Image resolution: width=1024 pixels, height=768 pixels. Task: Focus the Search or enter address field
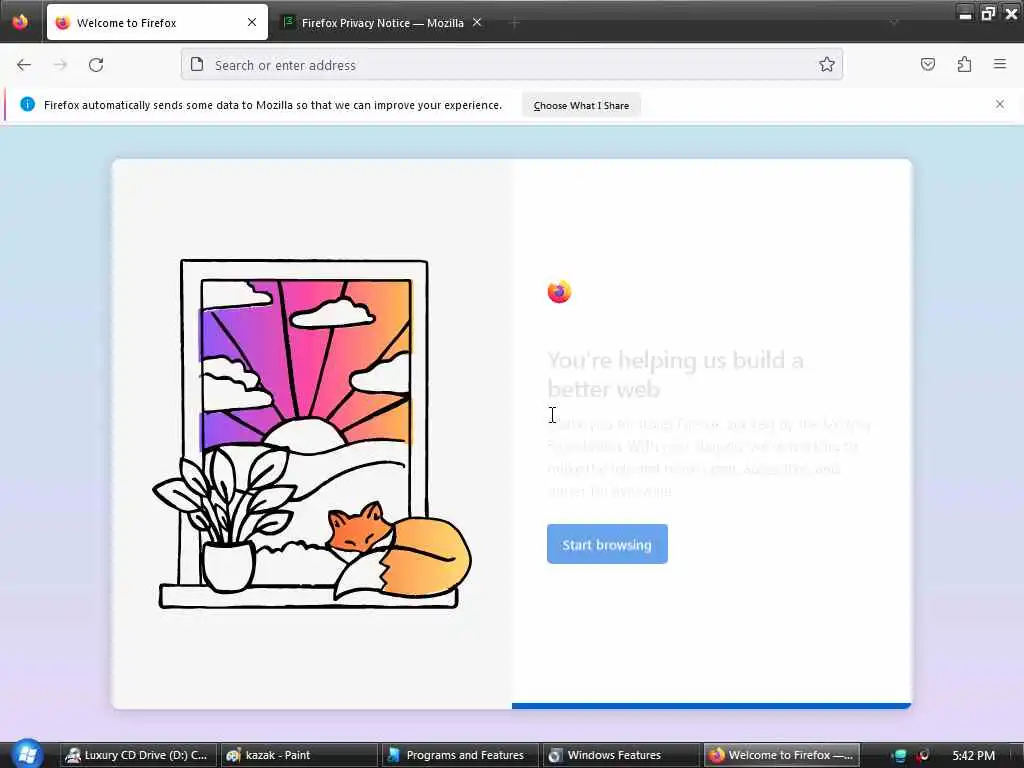coord(512,65)
